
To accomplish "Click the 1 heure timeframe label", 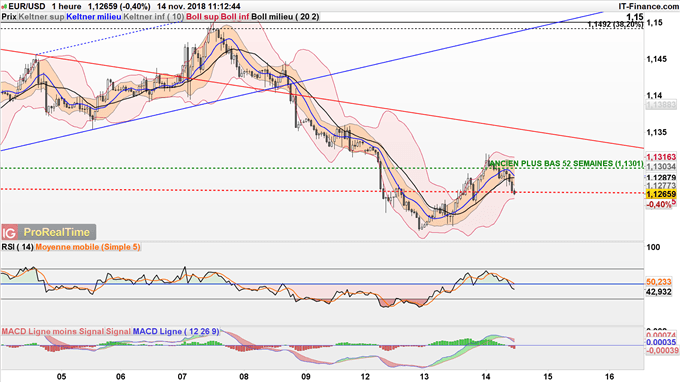I will (x=66, y=7).
